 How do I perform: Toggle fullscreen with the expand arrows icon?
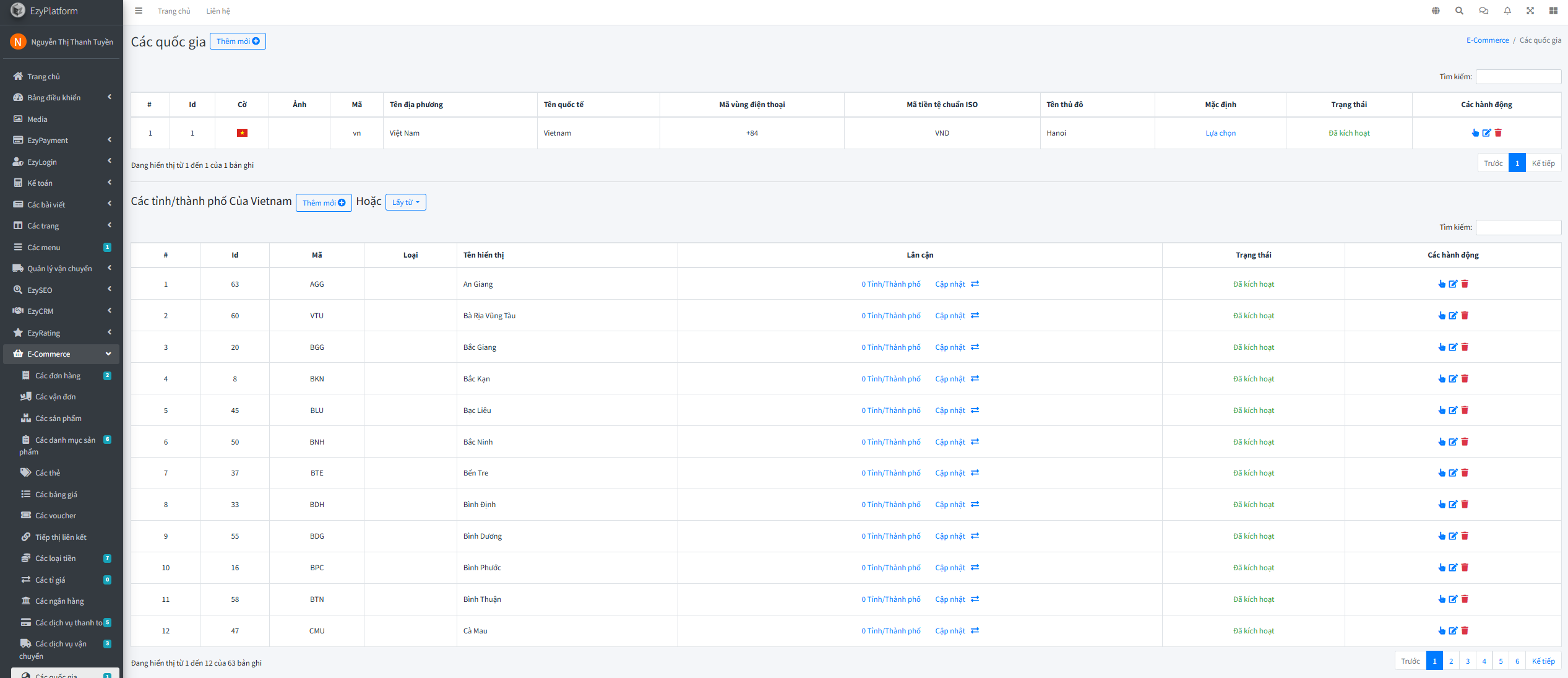[x=1530, y=11]
